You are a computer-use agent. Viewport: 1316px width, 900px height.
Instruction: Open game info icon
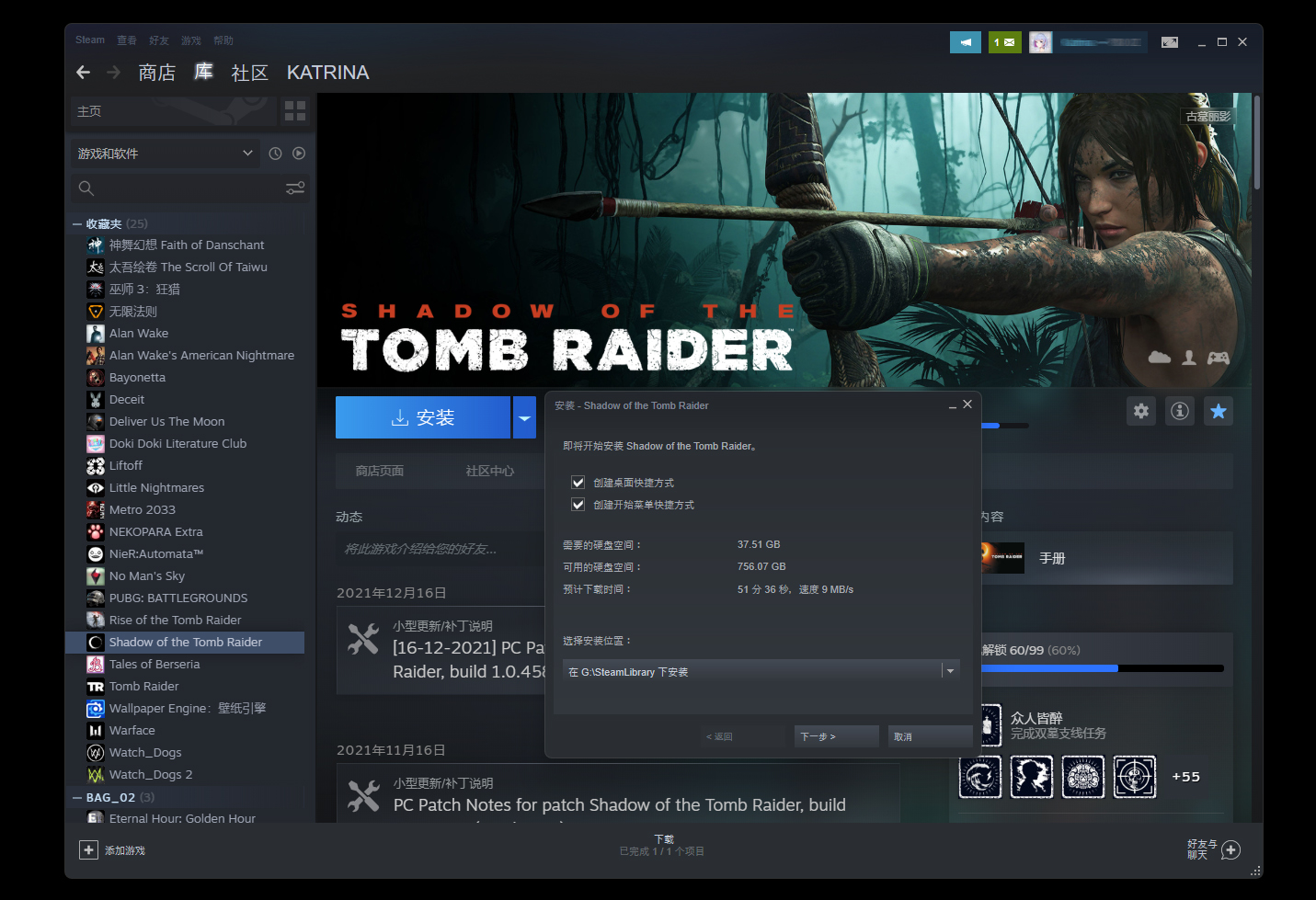pyautogui.click(x=1180, y=411)
